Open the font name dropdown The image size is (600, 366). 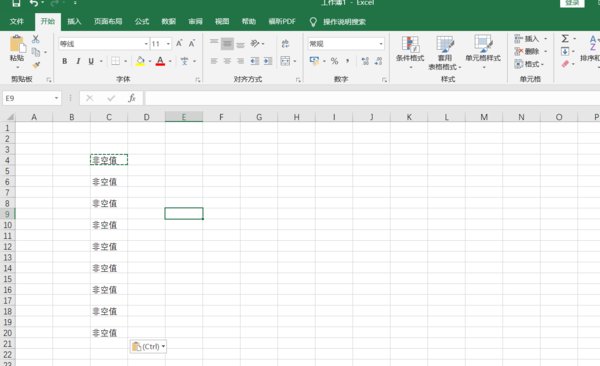click(x=146, y=44)
